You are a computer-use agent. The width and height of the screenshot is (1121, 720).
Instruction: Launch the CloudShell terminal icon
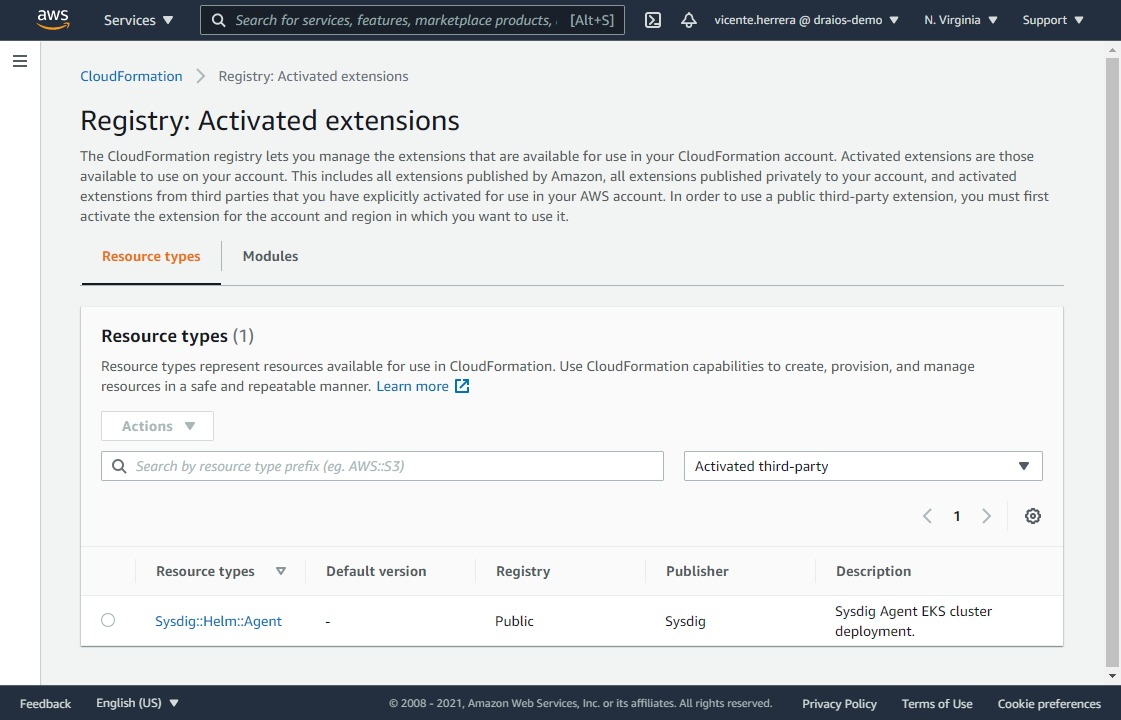point(653,20)
